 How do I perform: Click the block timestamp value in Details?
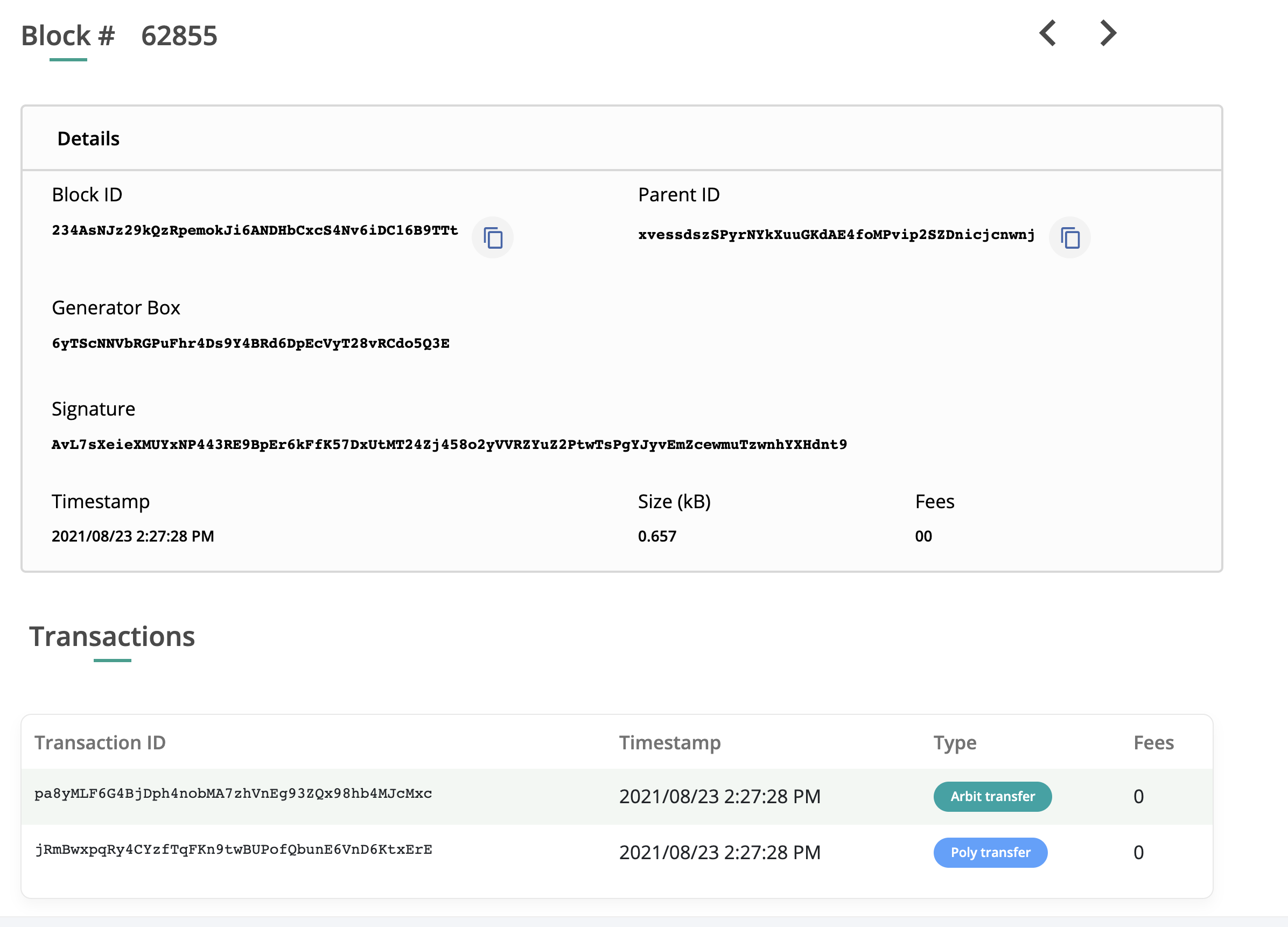(133, 536)
